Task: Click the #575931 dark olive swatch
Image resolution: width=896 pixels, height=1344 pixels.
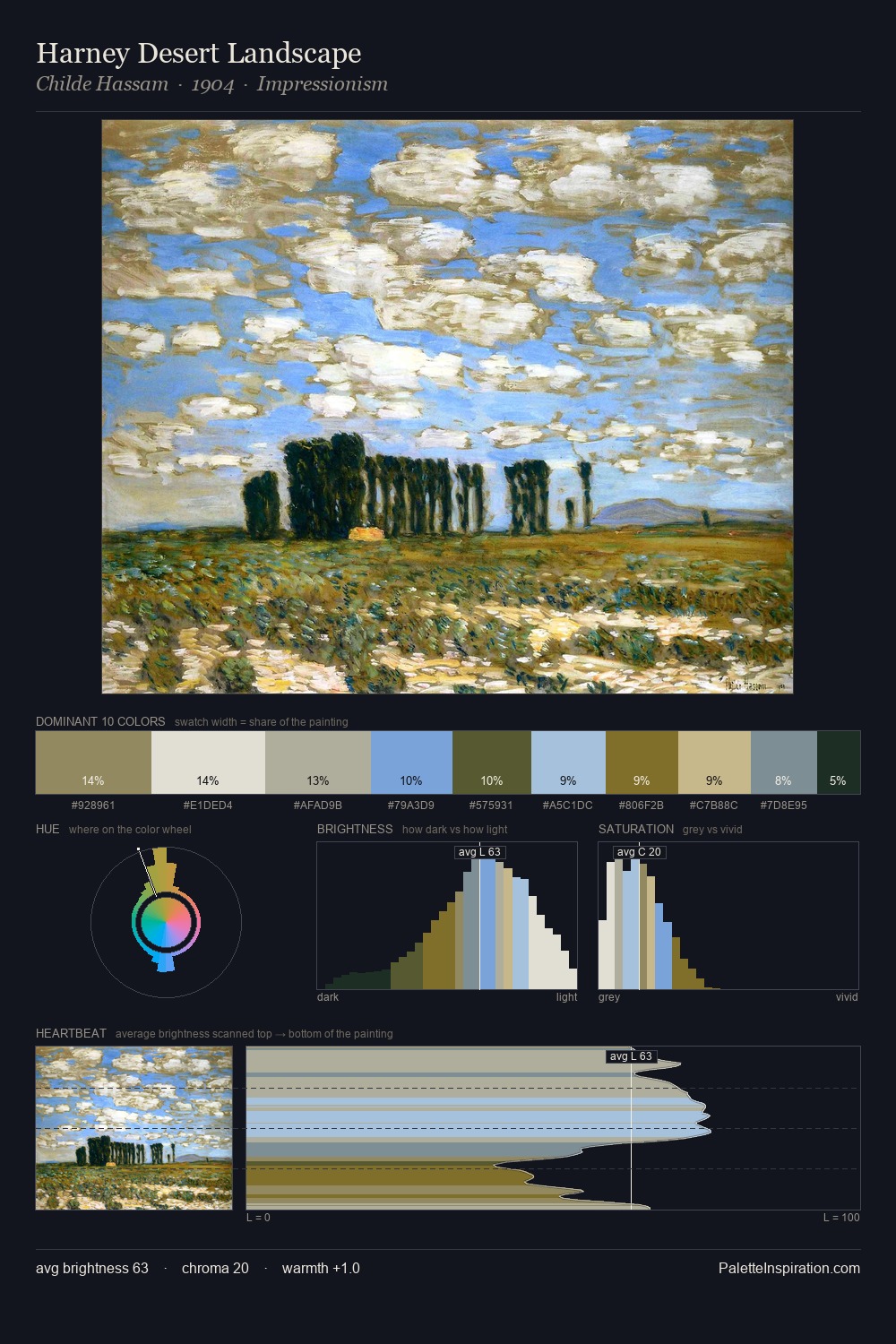Action: coord(492,762)
